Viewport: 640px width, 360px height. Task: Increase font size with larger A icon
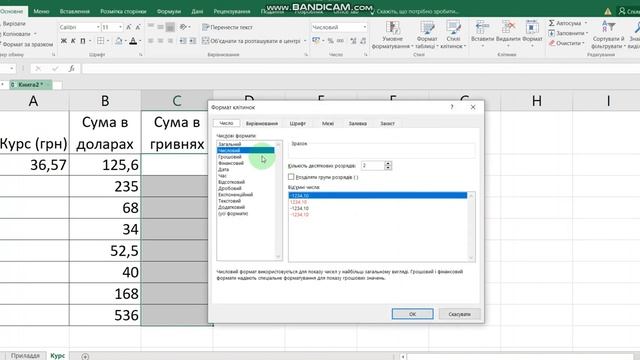129,27
